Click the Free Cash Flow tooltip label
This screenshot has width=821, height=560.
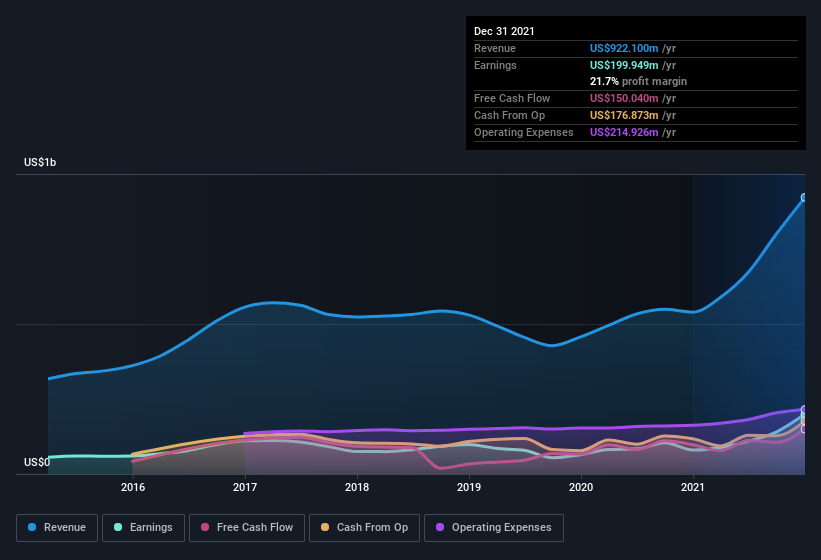tap(512, 98)
